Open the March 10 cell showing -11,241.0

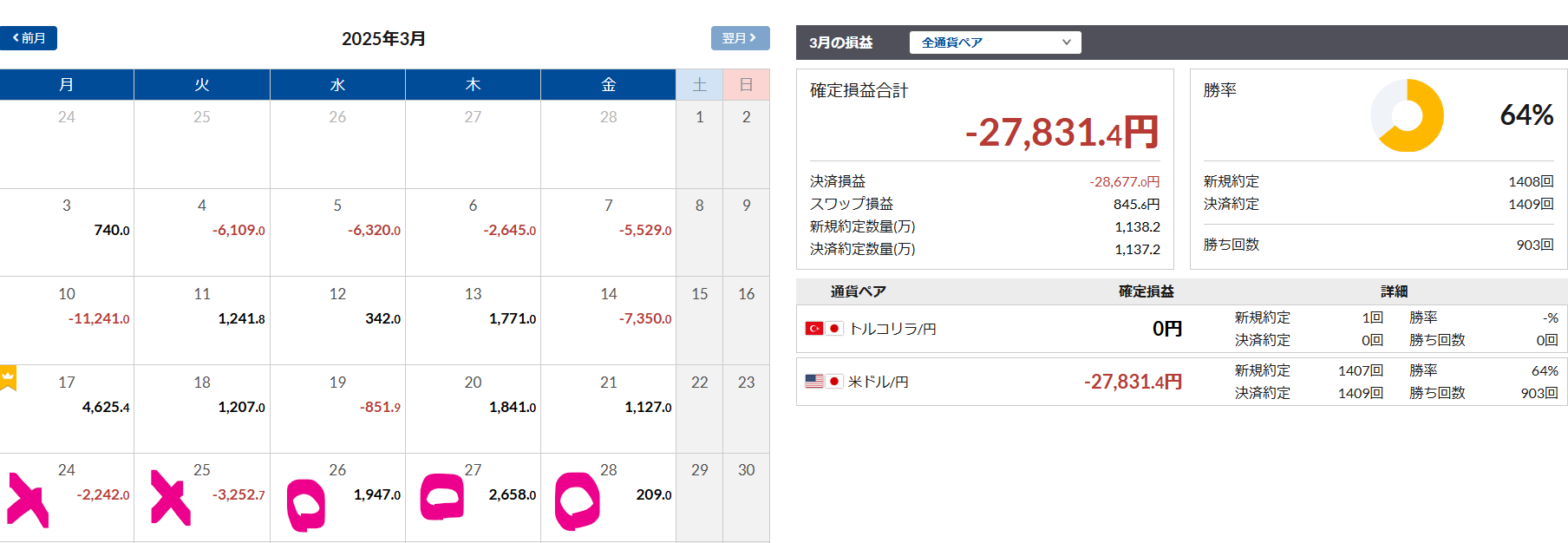tap(67, 319)
